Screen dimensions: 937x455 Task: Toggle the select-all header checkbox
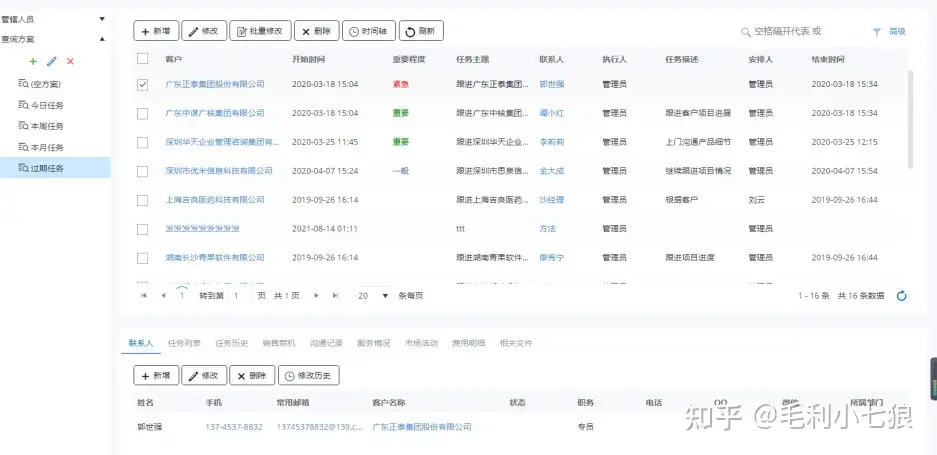pos(142,59)
